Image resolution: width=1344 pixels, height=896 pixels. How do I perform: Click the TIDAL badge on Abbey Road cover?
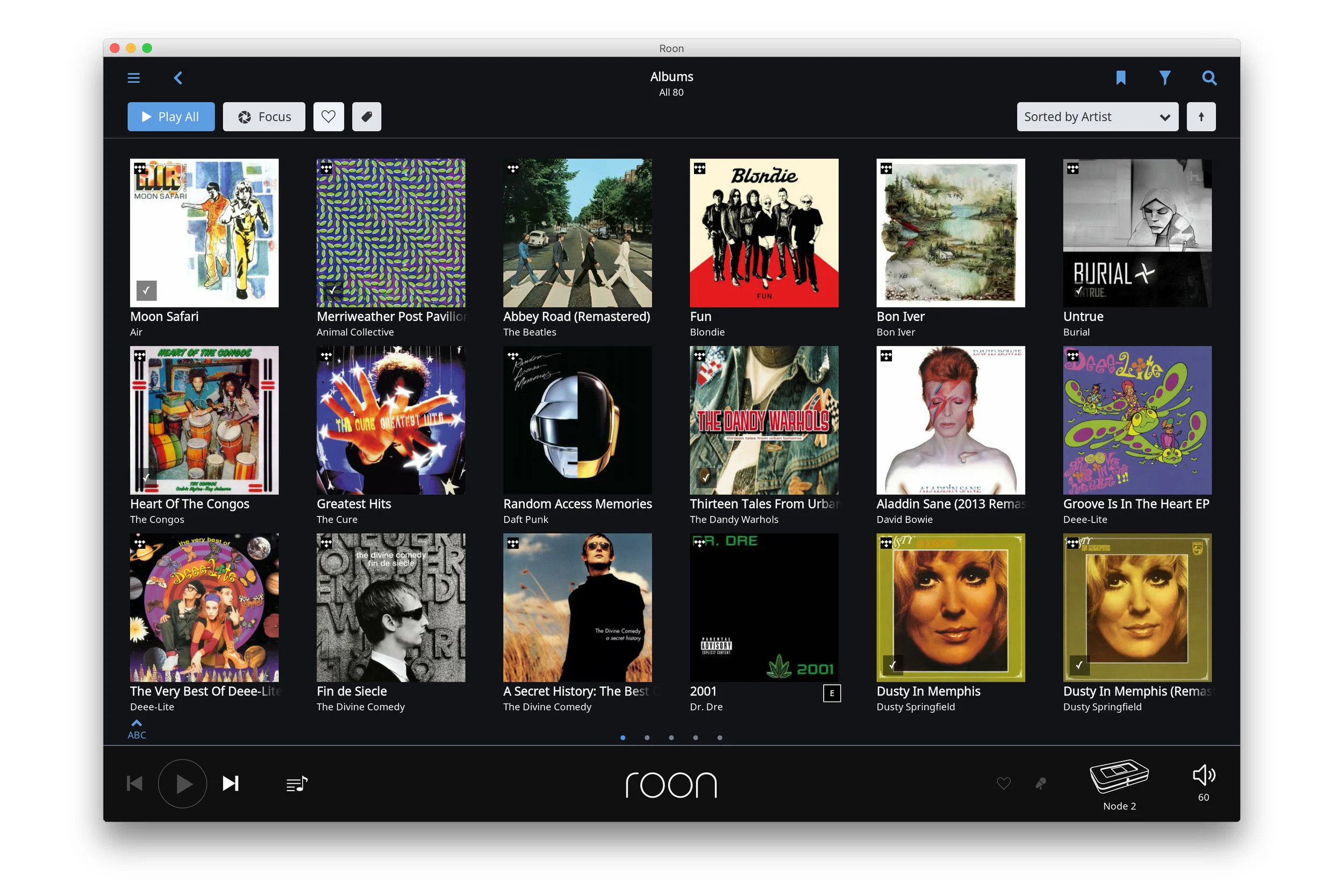[513, 169]
